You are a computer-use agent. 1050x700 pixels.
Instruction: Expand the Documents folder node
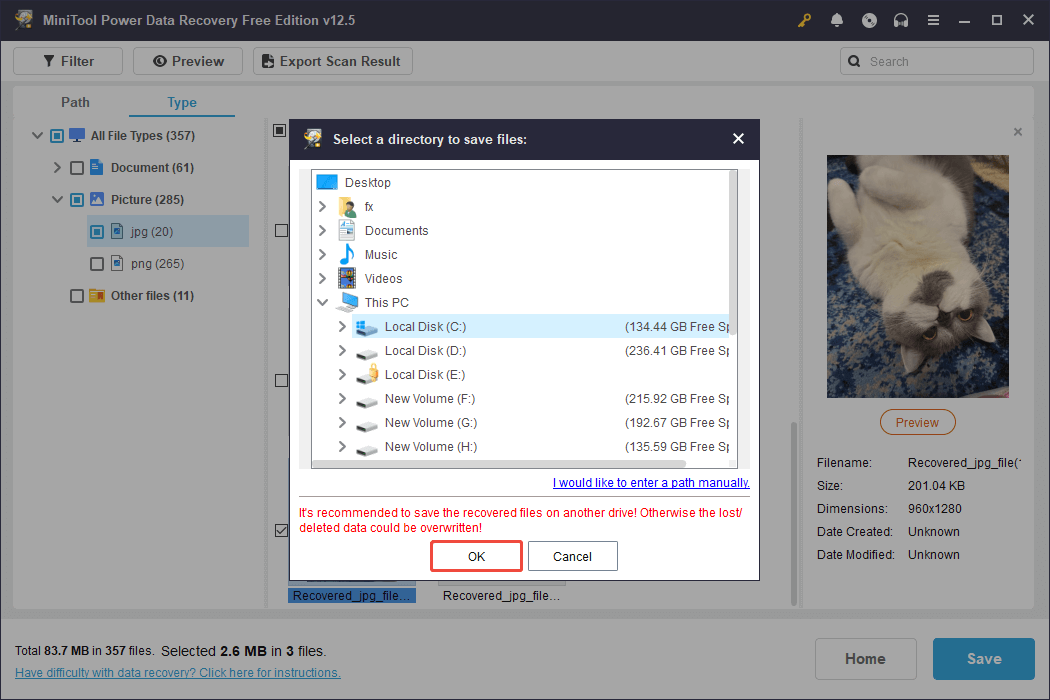point(322,230)
